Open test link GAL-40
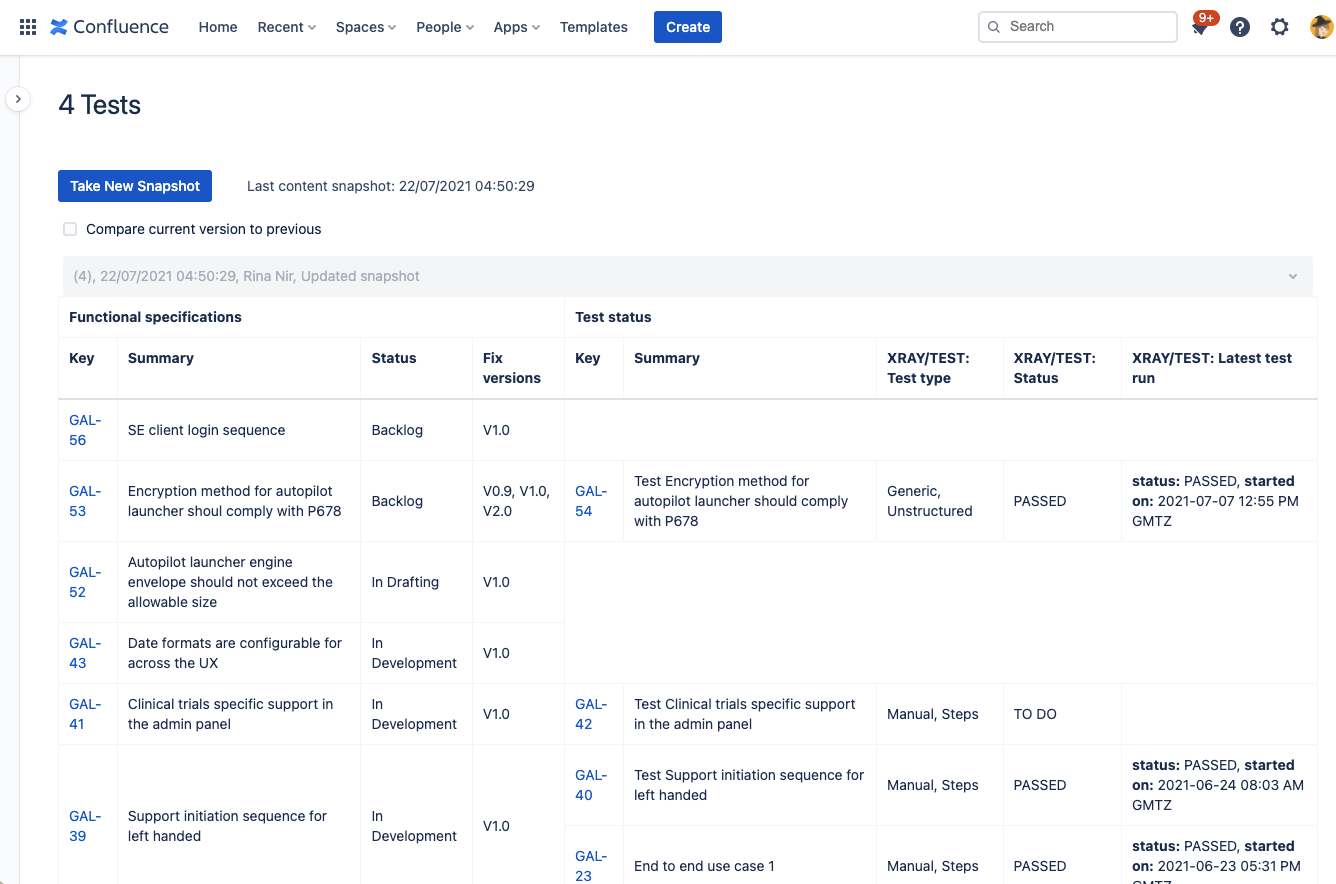 coord(590,785)
